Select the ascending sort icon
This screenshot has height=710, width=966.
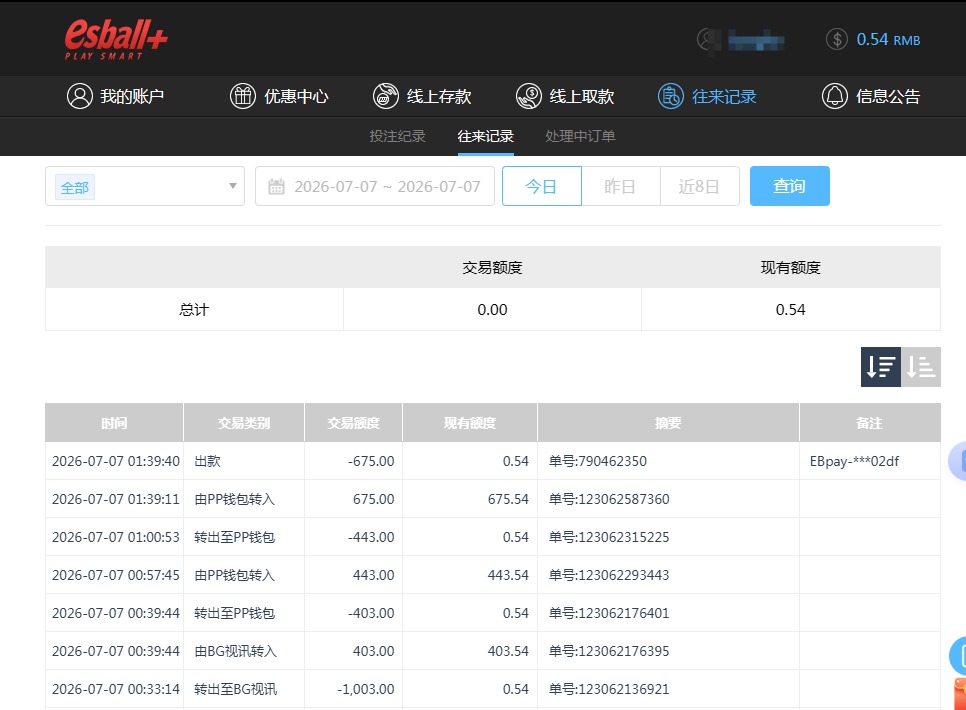coord(920,367)
